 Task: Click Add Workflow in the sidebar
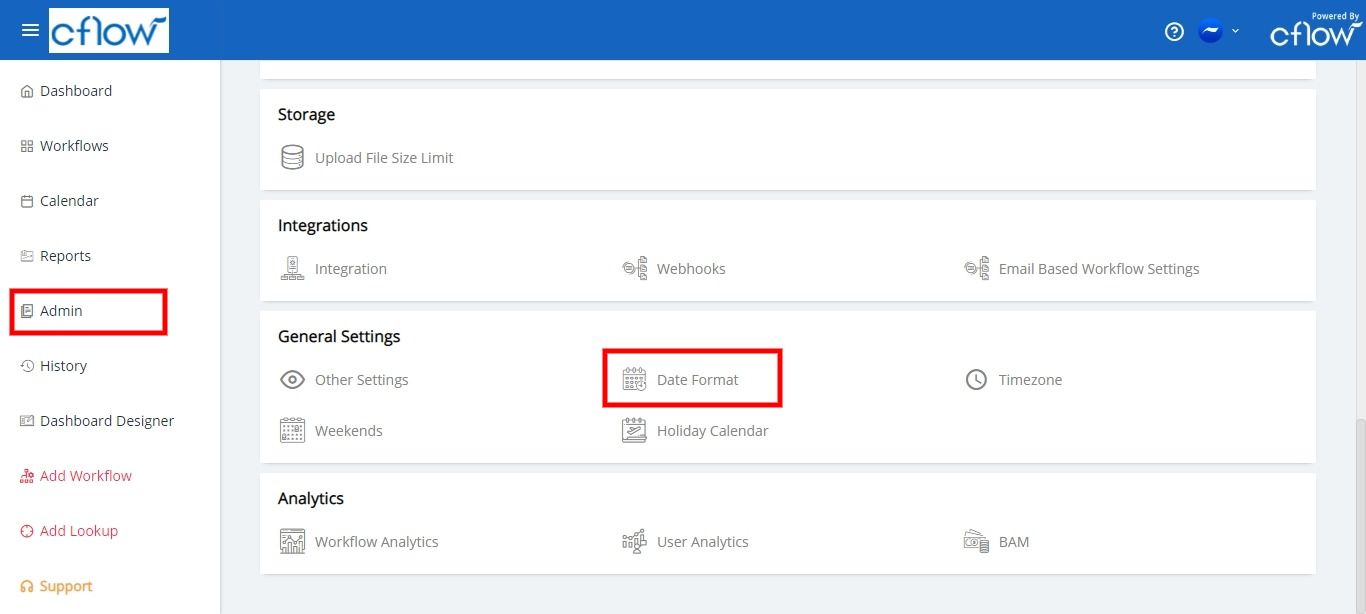86,475
